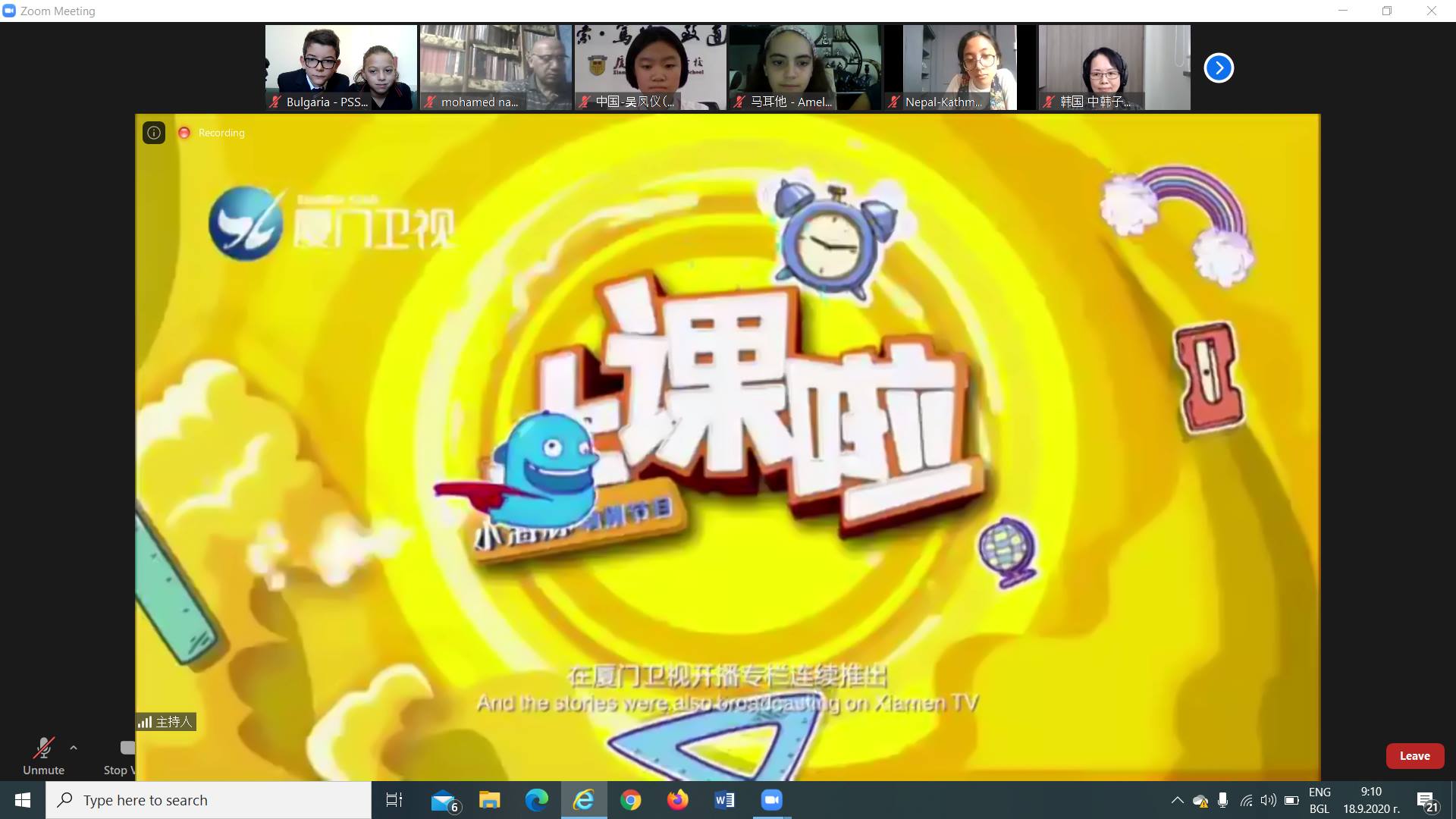Open Wi-Fi network settings tray icon
Viewport: 1456px width, 819px height.
pyautogui.click(x=1246, y=800)
